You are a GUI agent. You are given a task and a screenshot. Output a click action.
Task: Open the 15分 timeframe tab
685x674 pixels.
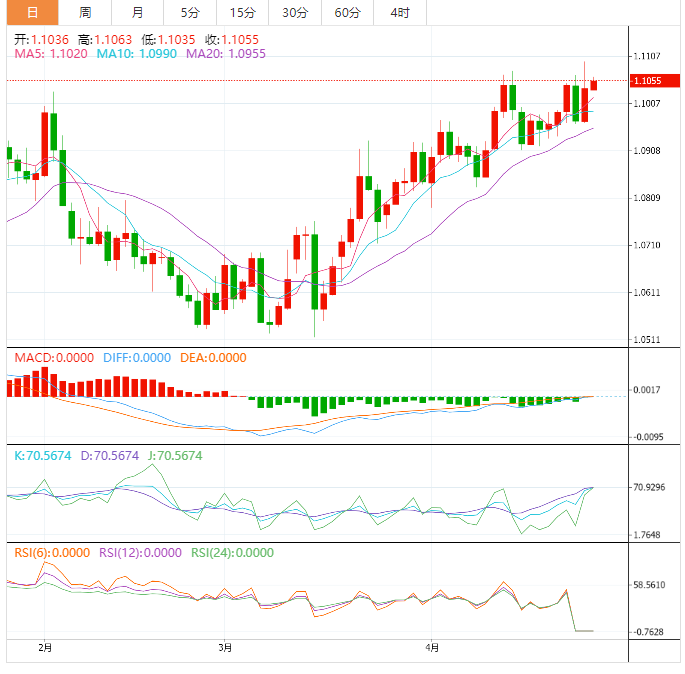point(242,13)
